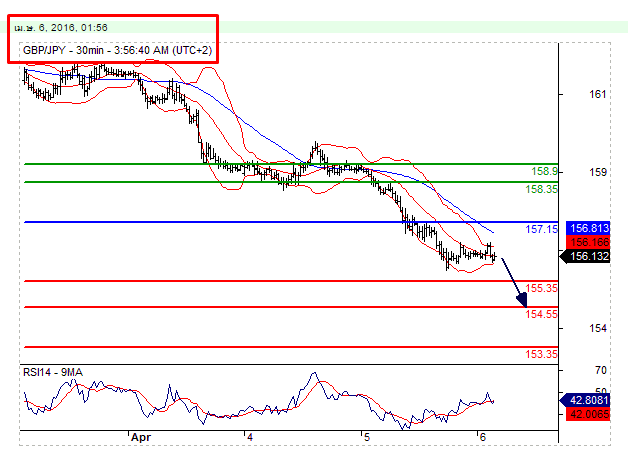Select the 154.55 support level label

541,314
